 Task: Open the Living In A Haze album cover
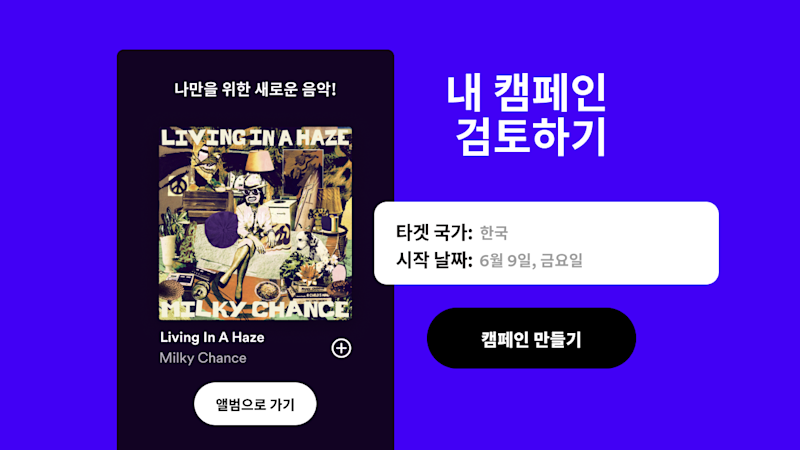point(255,223)
